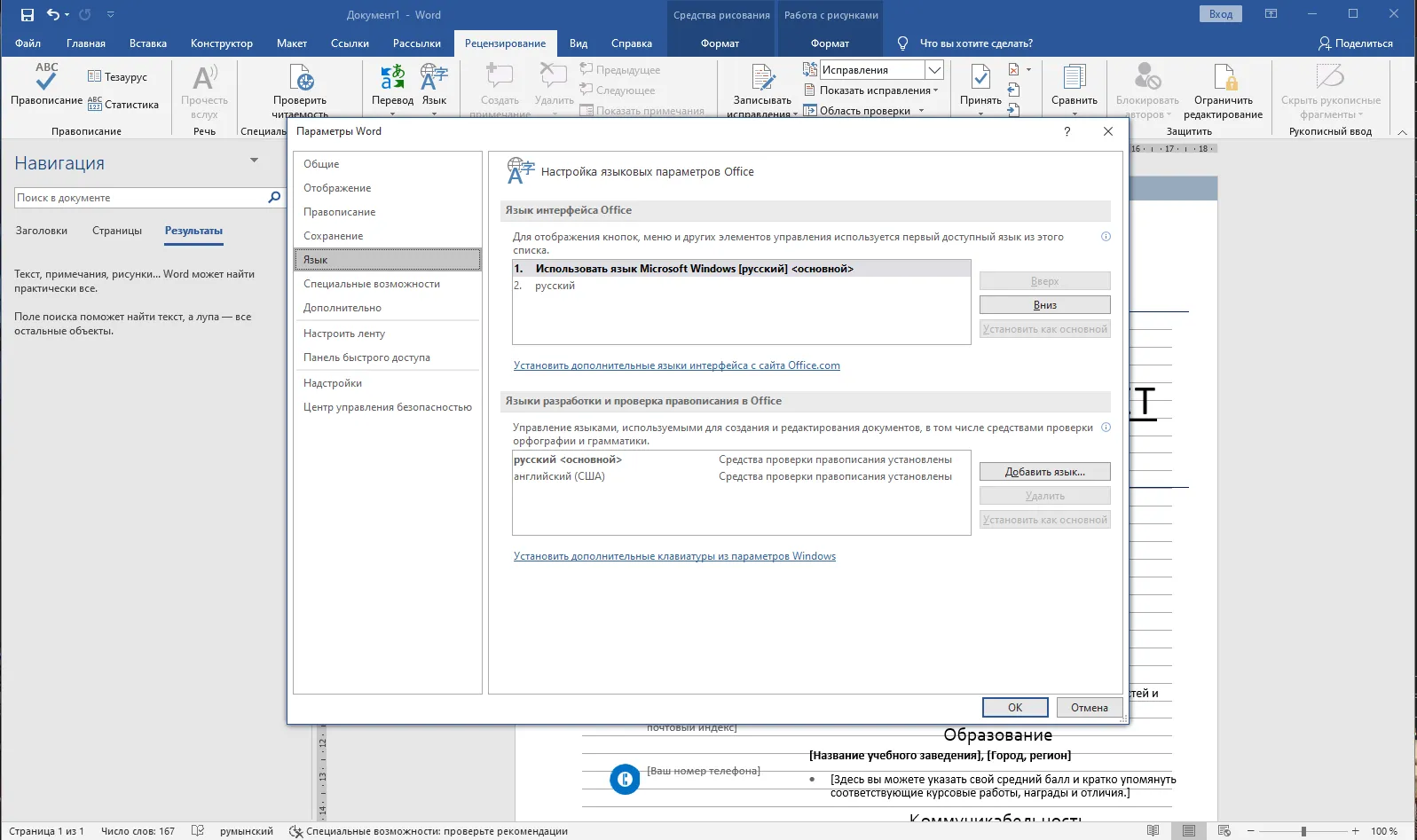Click the search magnifier in Navigation pane
The image size is (1417, 840).
click(274, 198)
